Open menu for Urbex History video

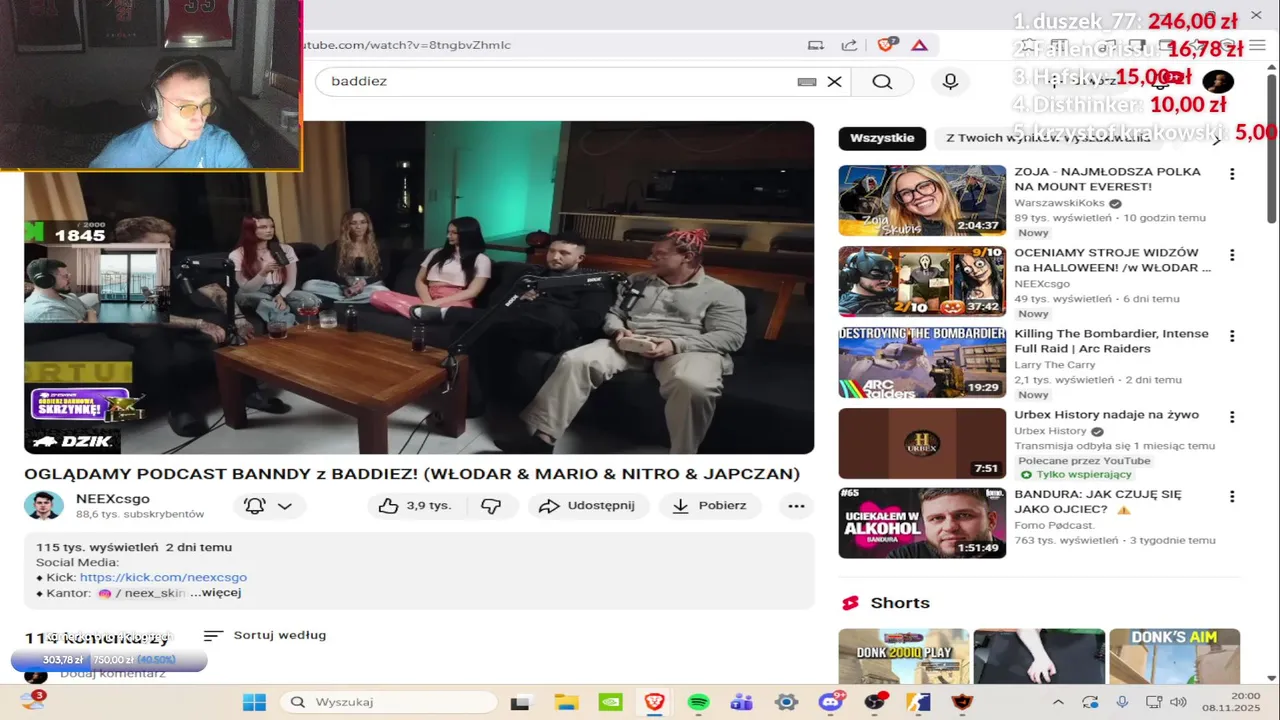pos(1232,417)
